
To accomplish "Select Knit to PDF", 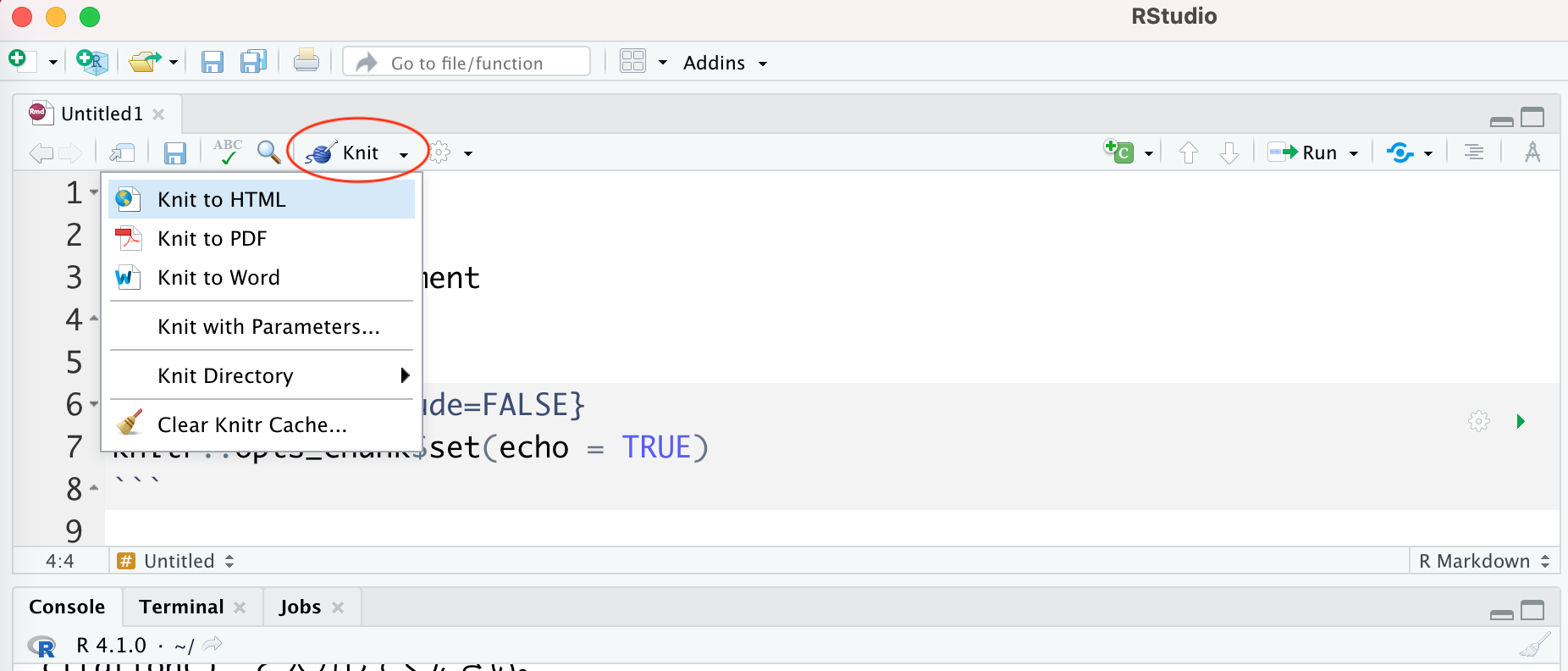I will (x=212, y=239).
